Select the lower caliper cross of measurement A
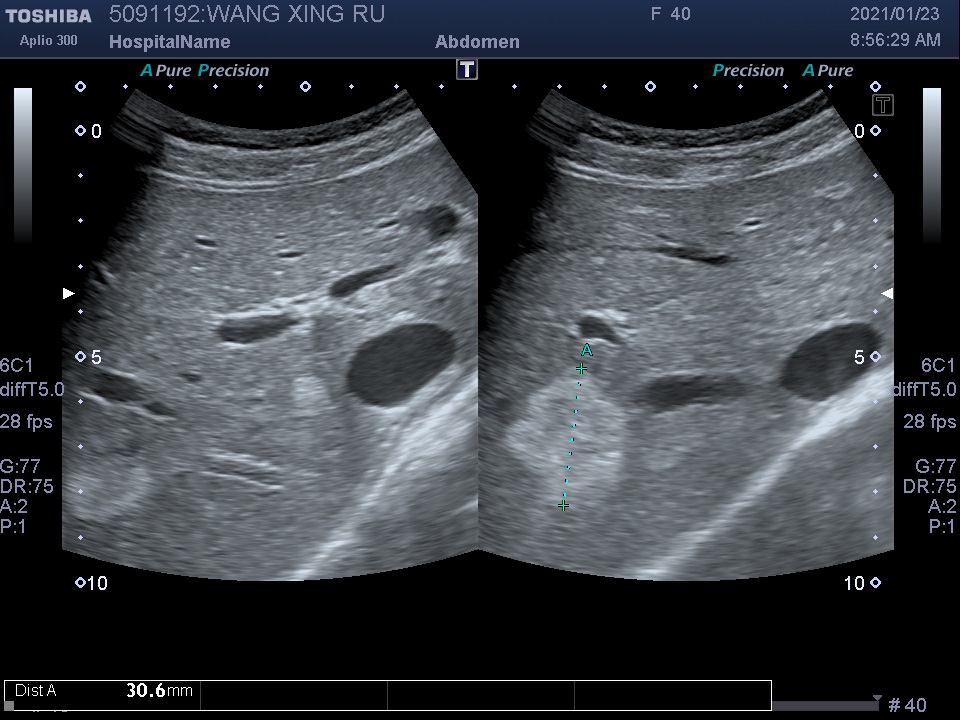Image resolution: width=960 pixels, height=720 pixels. (564, 506)
